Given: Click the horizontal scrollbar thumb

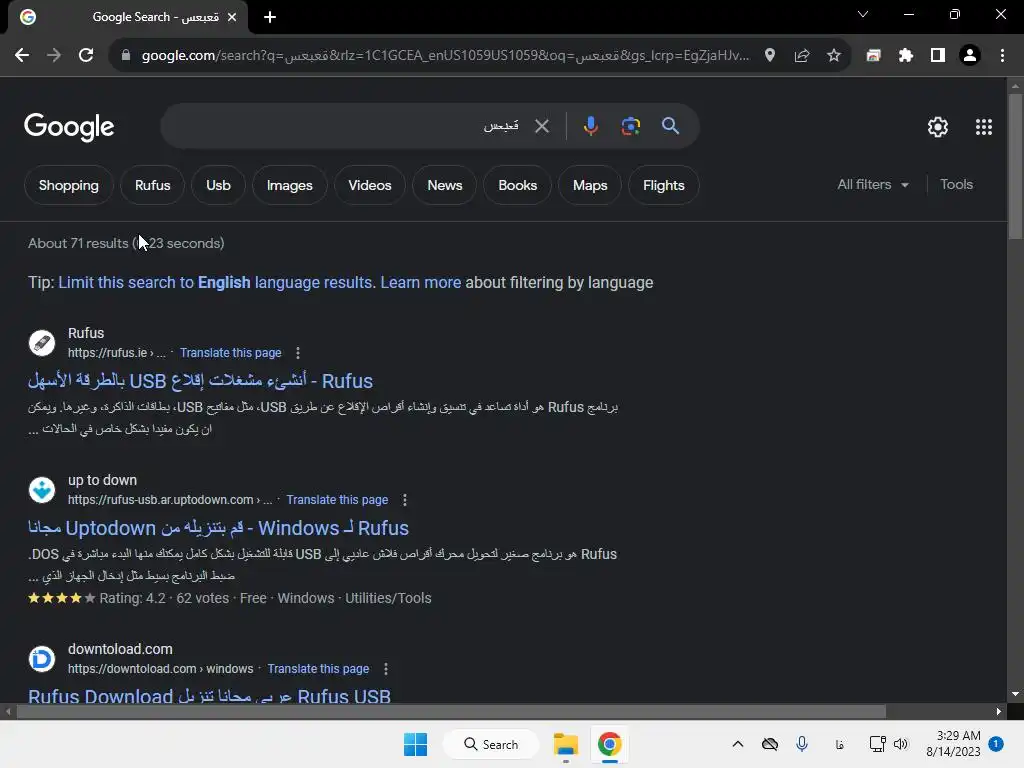Looking at the screenshot, I should [x=451, y=711].
